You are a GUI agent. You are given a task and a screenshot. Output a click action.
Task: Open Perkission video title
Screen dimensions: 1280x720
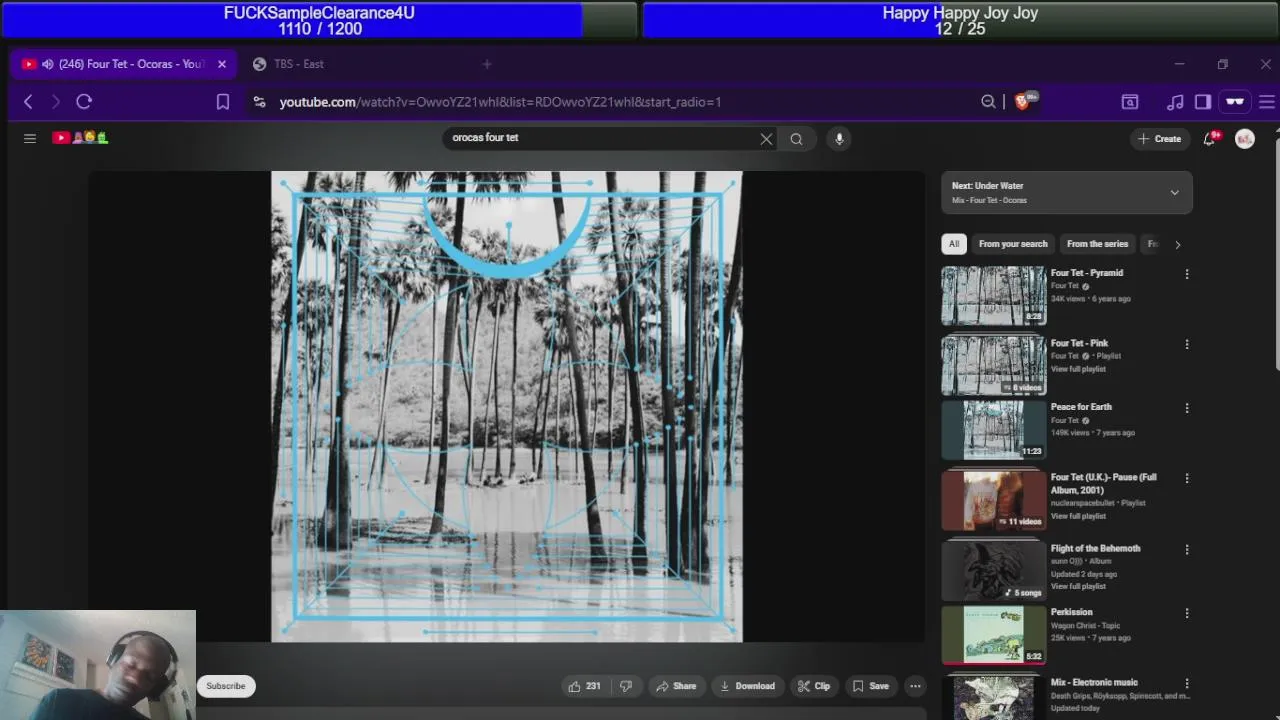tap(1071, 612)
